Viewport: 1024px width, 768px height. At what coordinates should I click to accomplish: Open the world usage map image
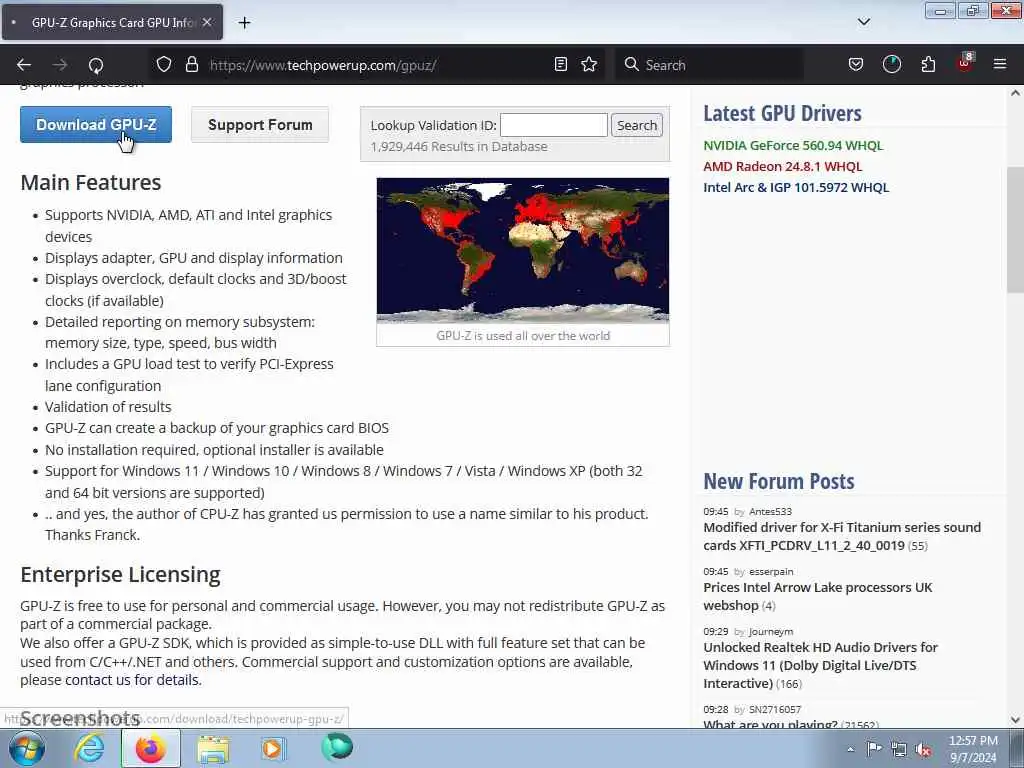click(522, 250)
